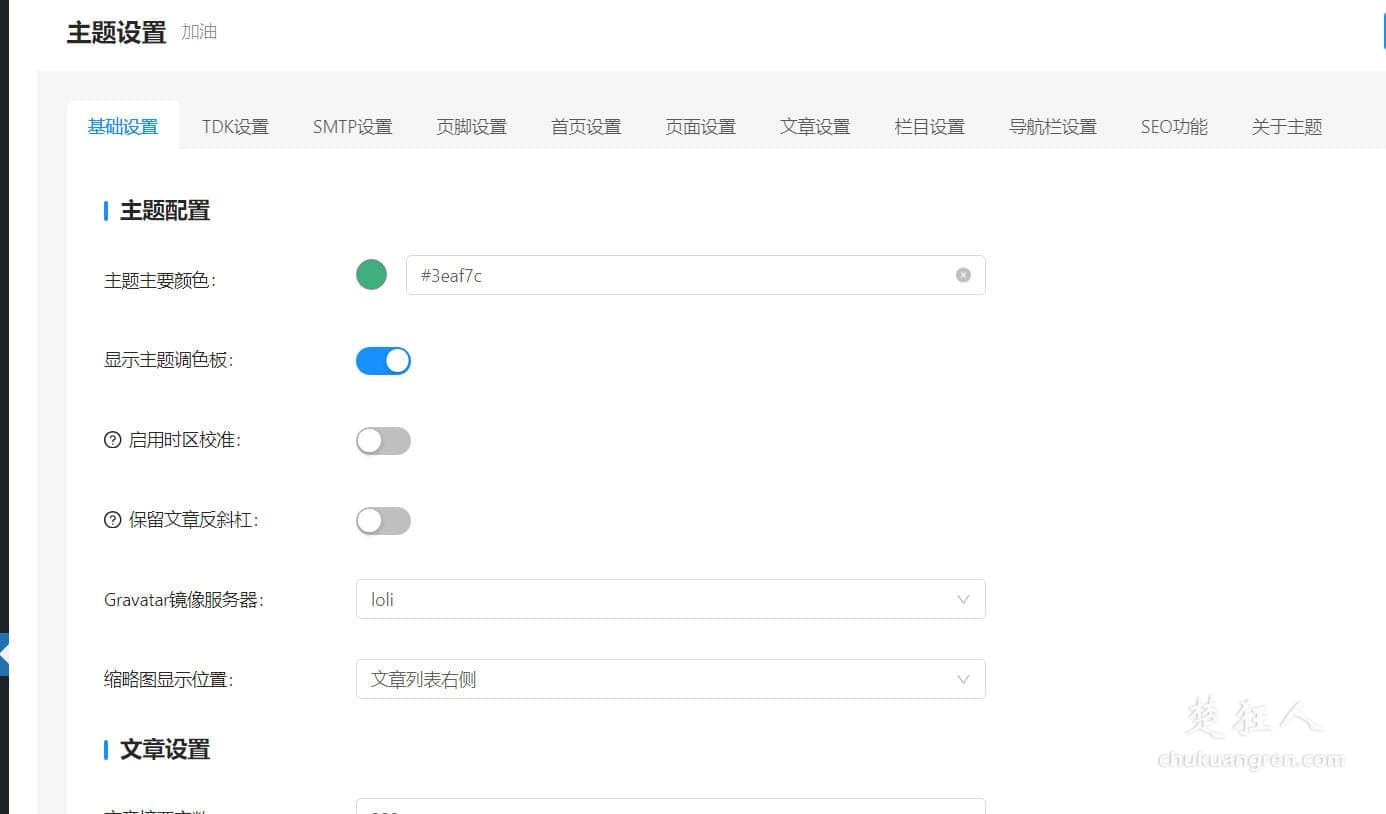This screenshot has height=814, width=1386.
Task: Click the blue sidebar collapse arrow on left edge
Action: [6, 655]
